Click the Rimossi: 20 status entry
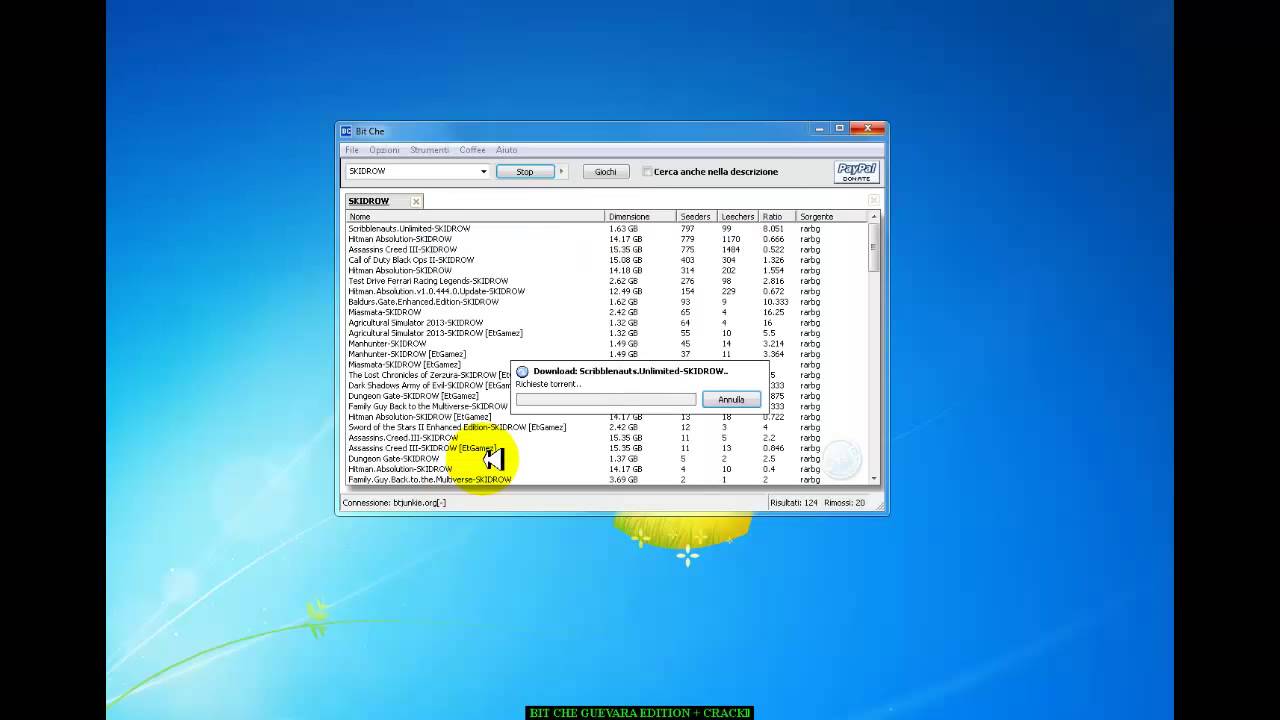 pos(845,503)
